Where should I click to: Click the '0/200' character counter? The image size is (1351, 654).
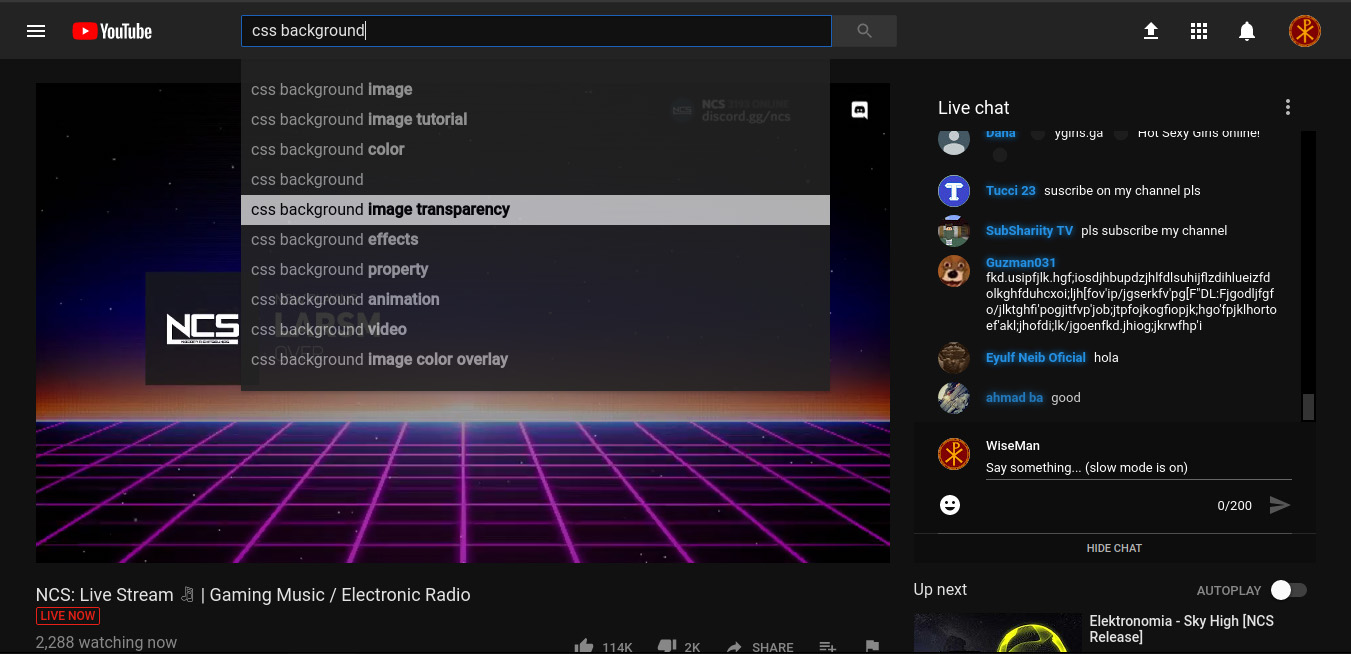(1234, 506)
